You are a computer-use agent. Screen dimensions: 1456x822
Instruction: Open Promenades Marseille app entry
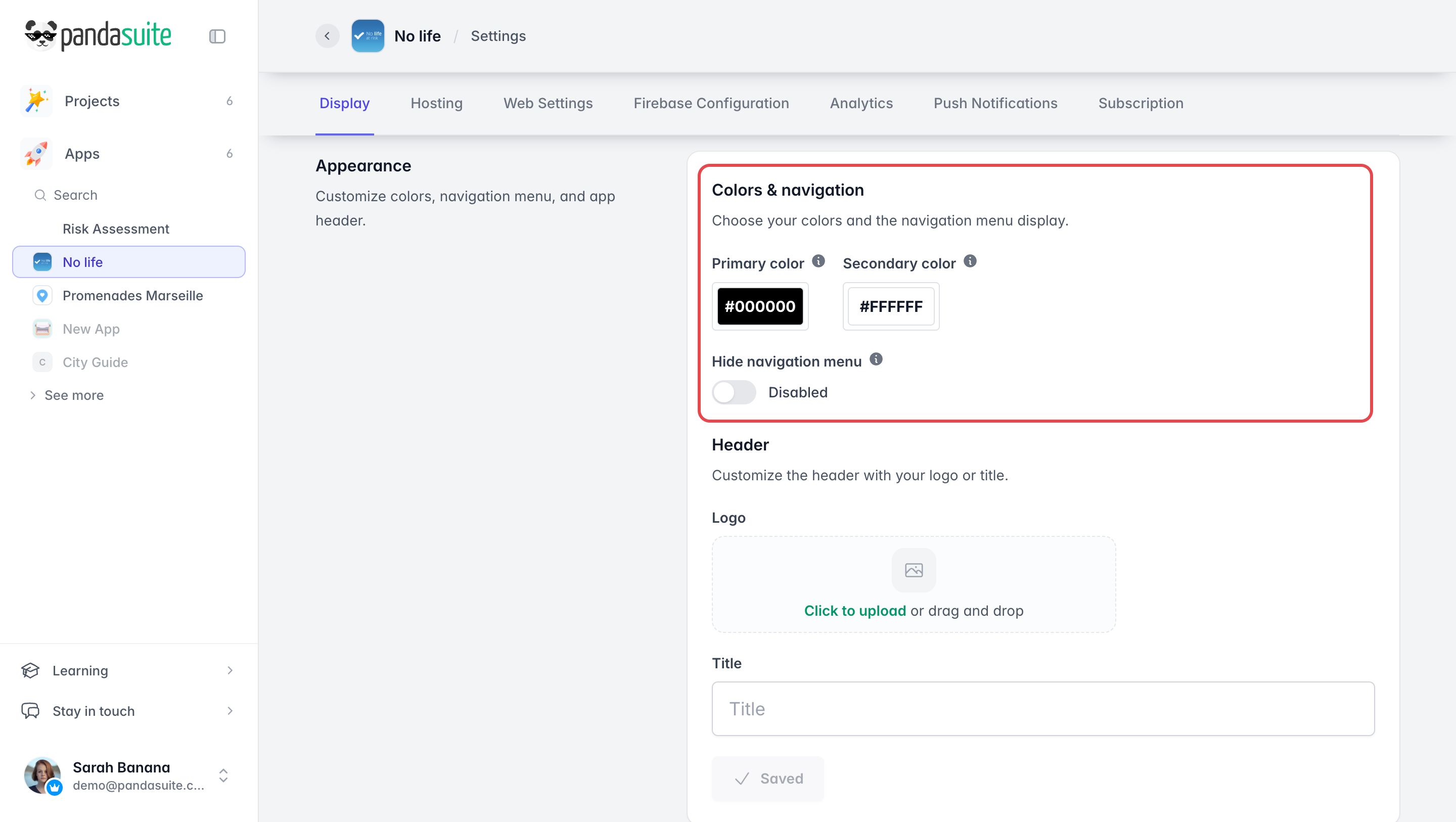(x=129, y=296)
